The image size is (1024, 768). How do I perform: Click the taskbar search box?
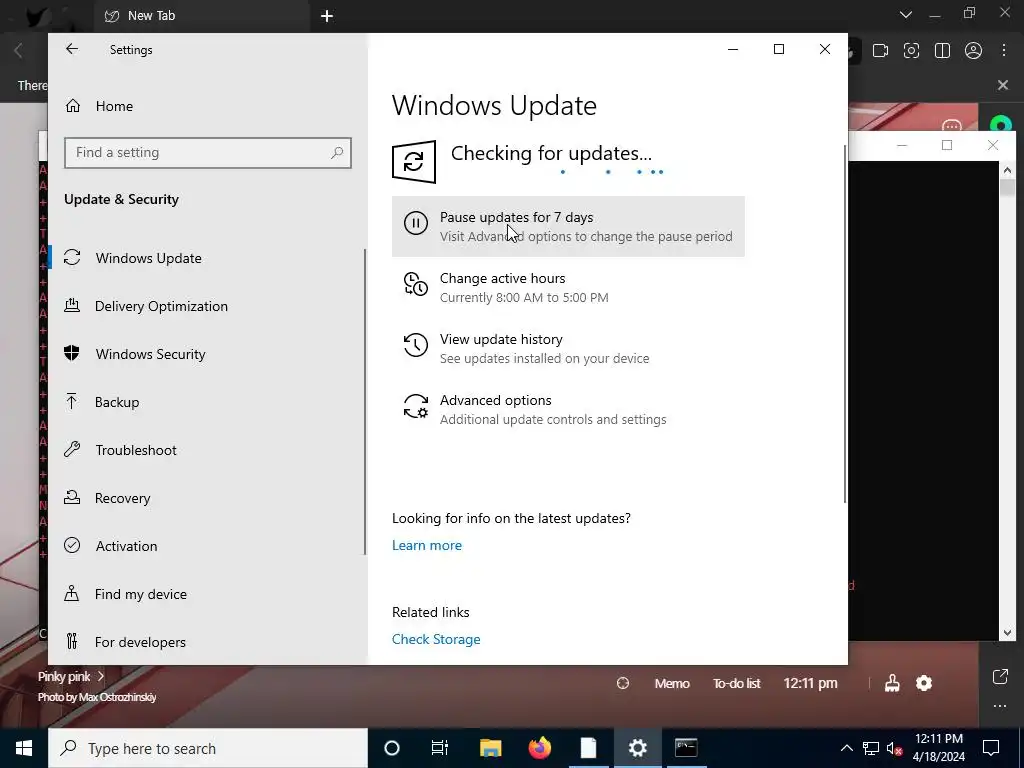[x=208, y=748]
